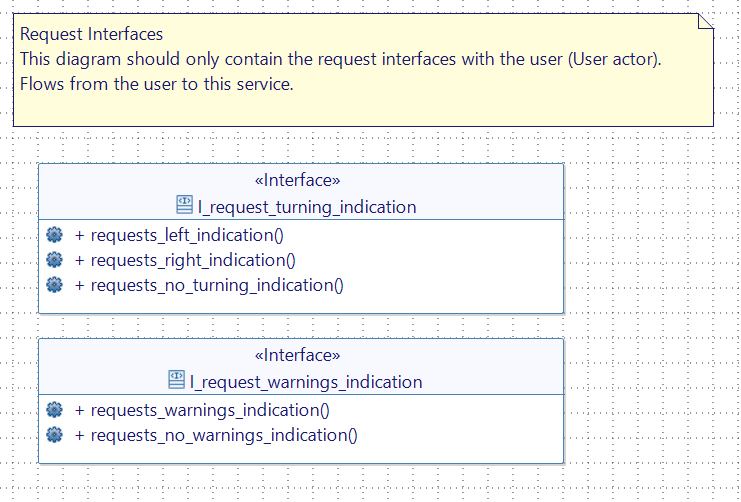
Task: Click the note line 'Flows from the user to this service.'
Action: pyautogui.click(x=156, y=84)
